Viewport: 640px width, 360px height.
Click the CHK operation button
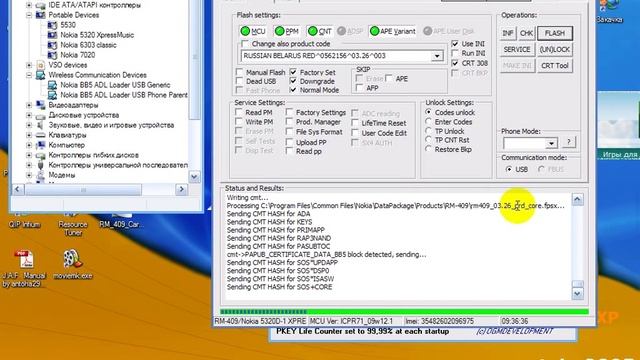[527, 33]
